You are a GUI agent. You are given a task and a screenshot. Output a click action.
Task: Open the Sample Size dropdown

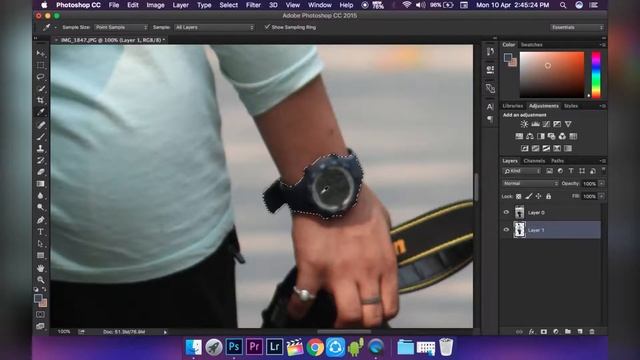[121, 27]
